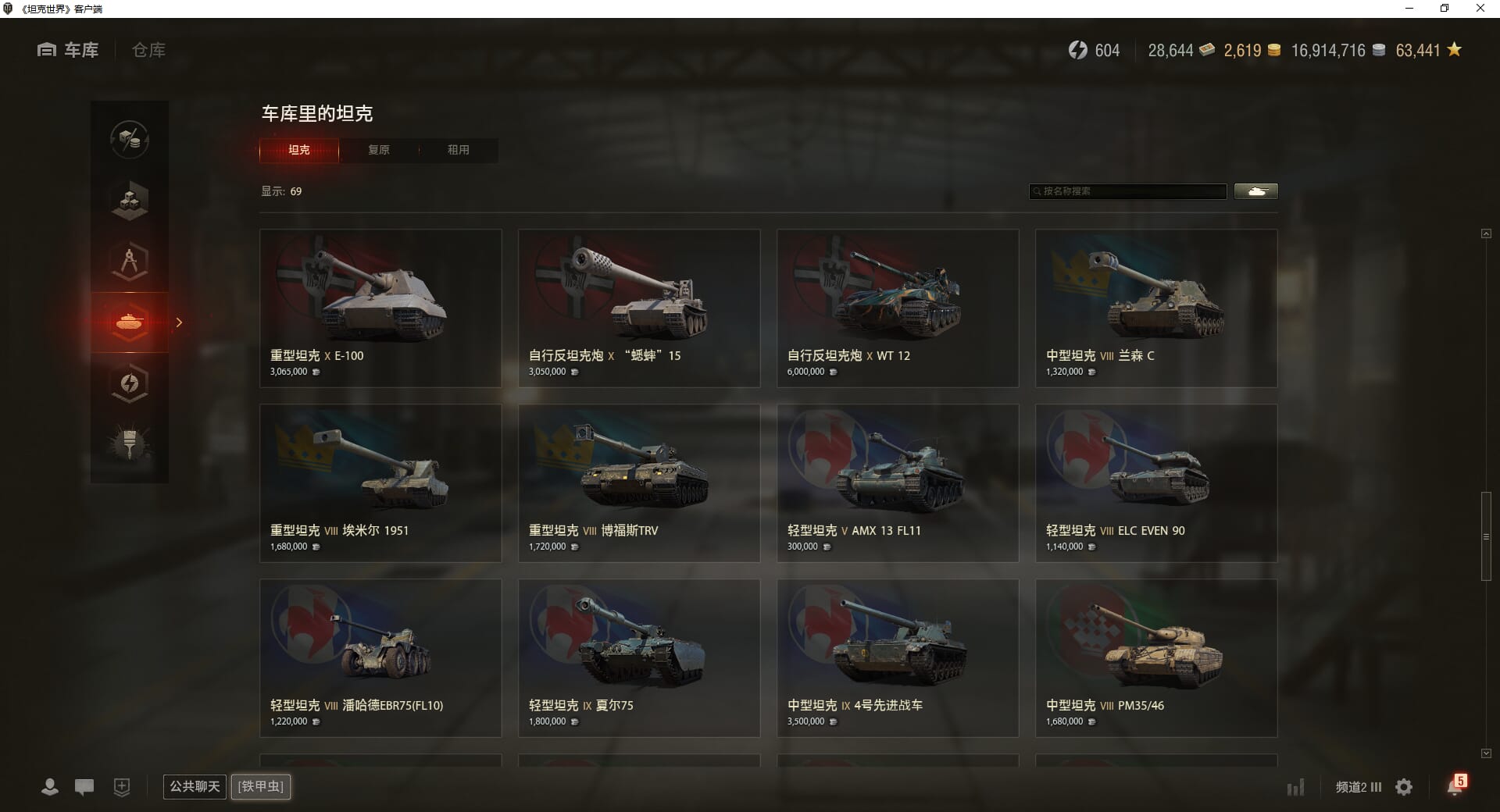This screenshot has width=1500, height=812.
Task: Open the crates and gold coins sidebar icon
Action: point(130,140)
